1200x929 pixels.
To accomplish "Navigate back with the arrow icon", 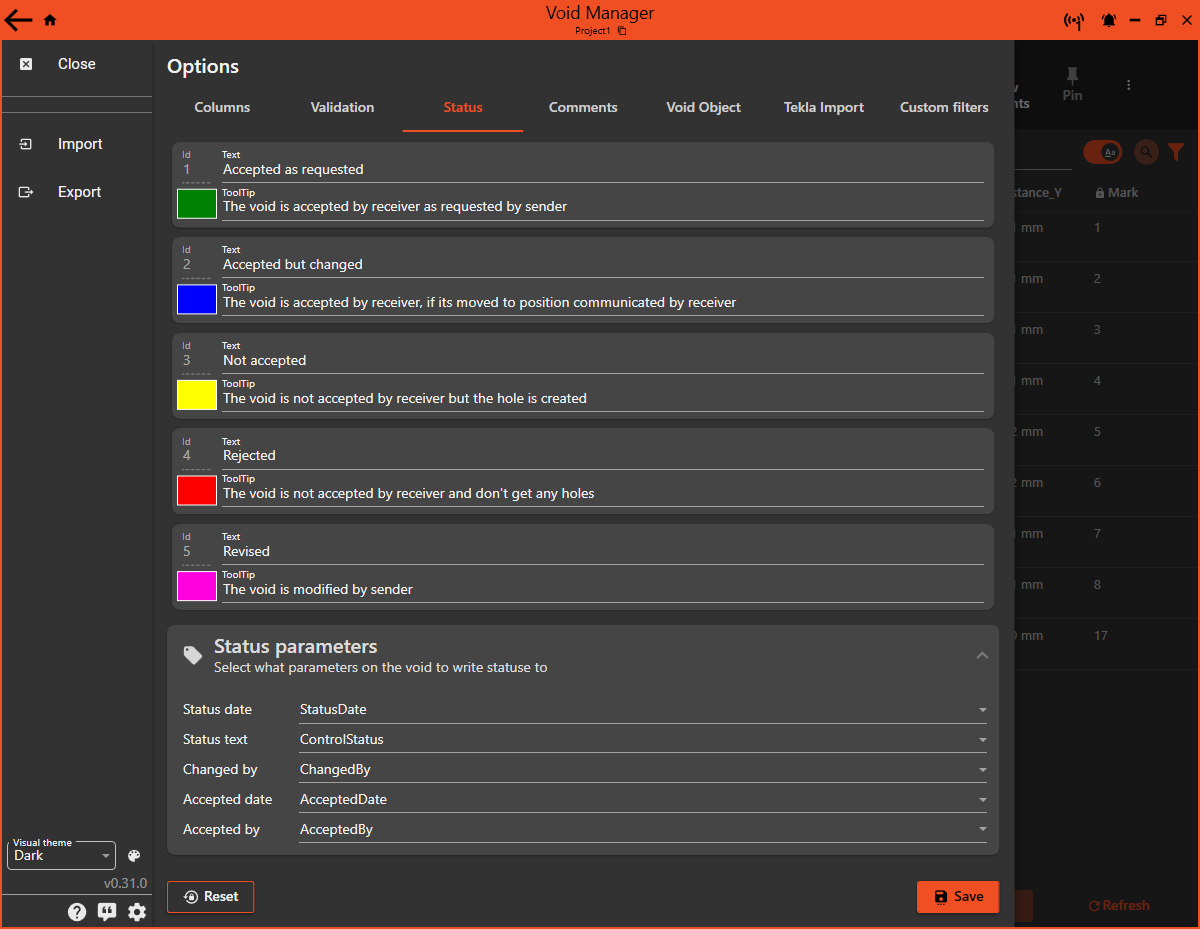I will coord(18,19).
